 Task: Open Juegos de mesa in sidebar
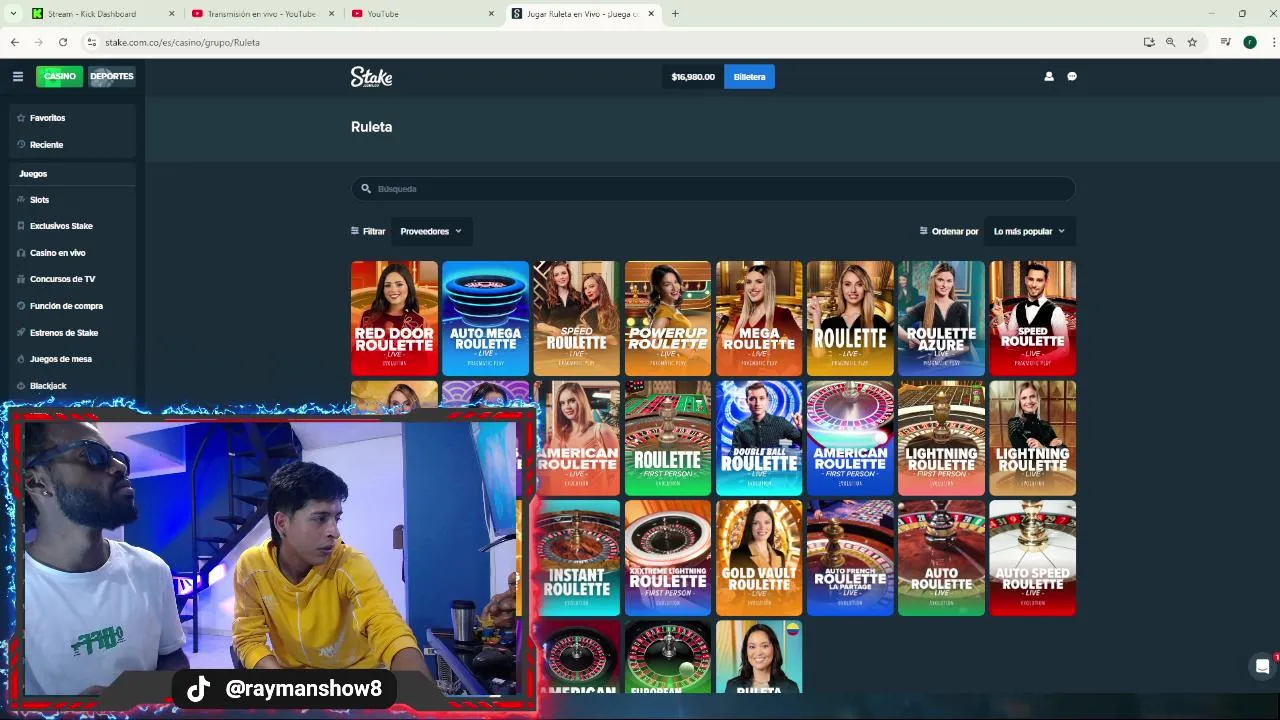[x=61, y=359]
